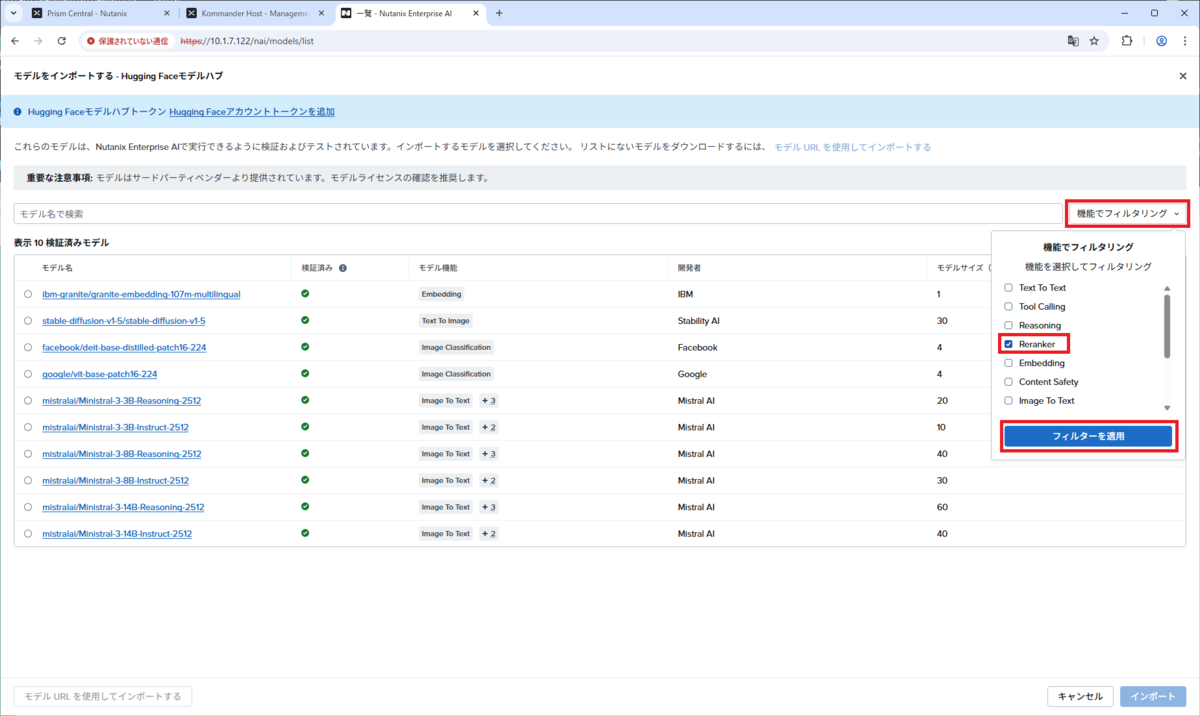Open stable-diffusion-v1-5 model link
This screenshot has width=1200, height=716.
point(124,321)
